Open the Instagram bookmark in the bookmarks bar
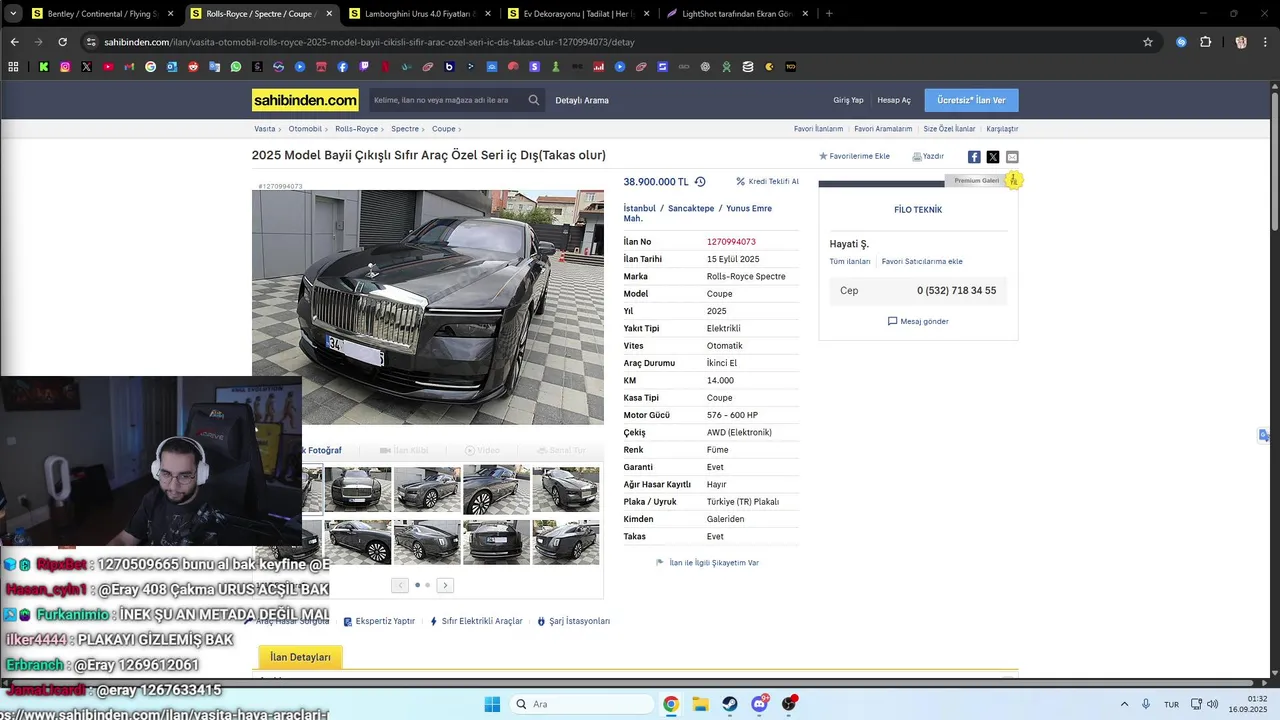Viewport: 1280px width, 720px height. pos(65,67)
